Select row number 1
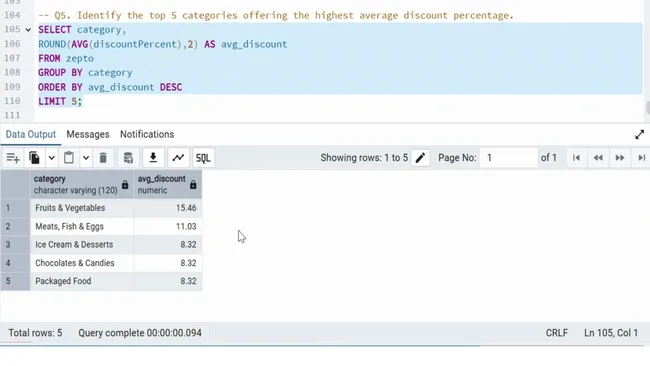The height and width of the screenshot is (366, 650). 15,208
